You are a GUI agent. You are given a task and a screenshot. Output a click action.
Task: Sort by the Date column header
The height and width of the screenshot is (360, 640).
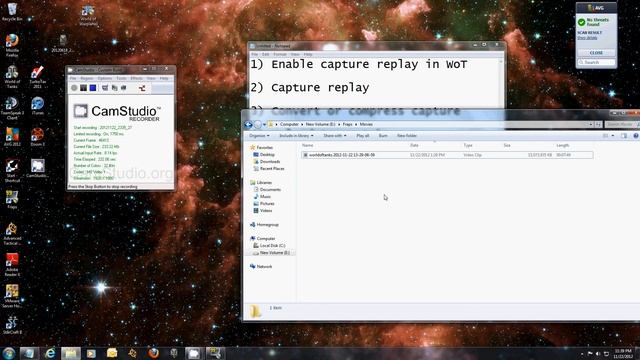tap(414, 145)
